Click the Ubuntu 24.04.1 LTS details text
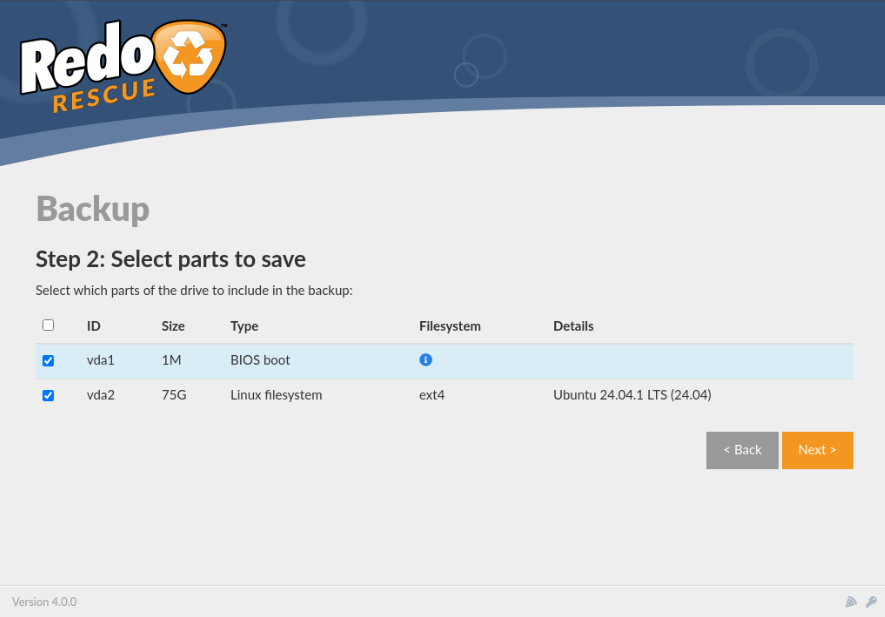 pos(632,395)
